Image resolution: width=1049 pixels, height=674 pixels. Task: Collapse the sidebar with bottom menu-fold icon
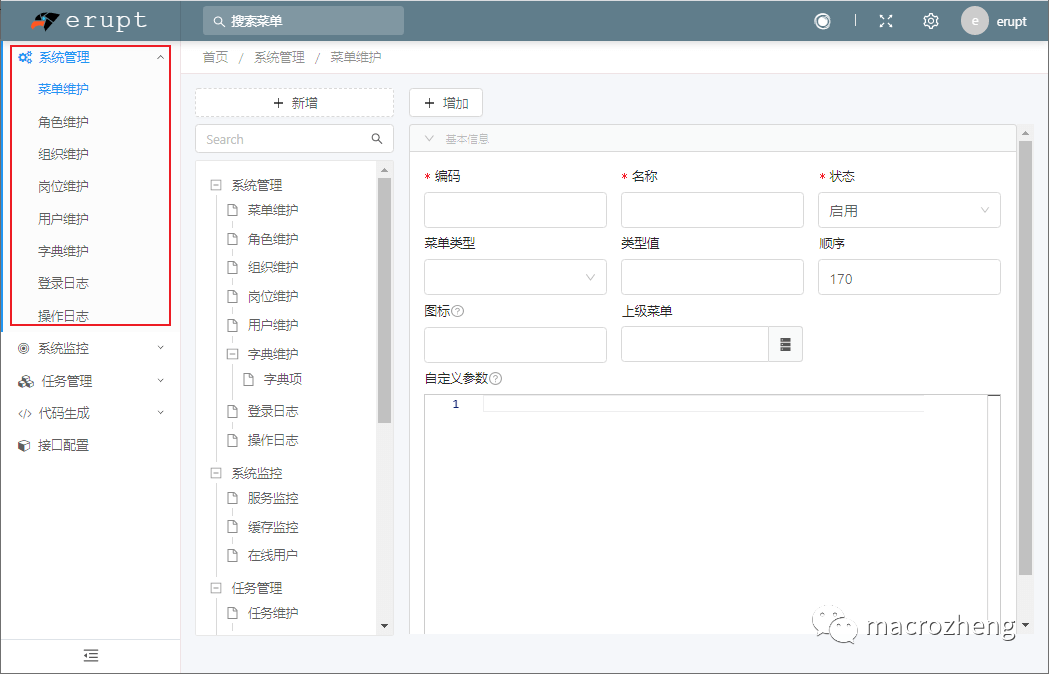[x=91, y=655]
